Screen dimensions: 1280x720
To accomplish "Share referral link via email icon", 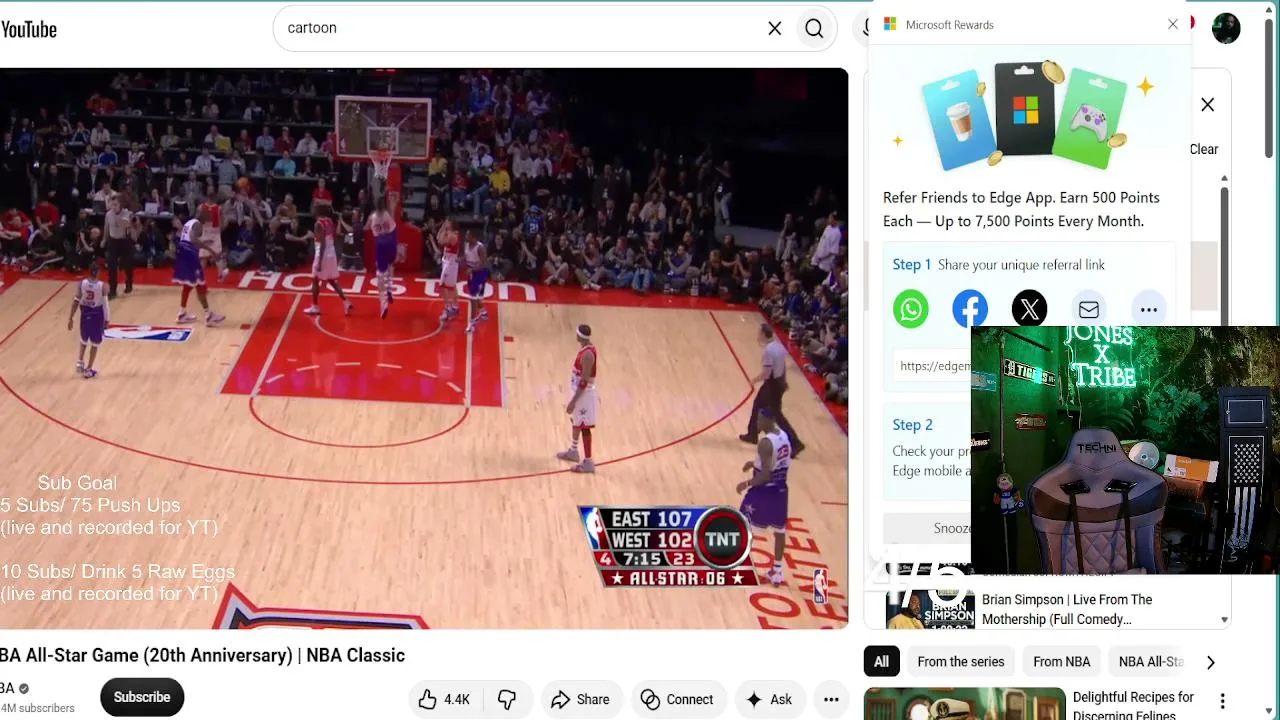I will tap(1089, 310).
